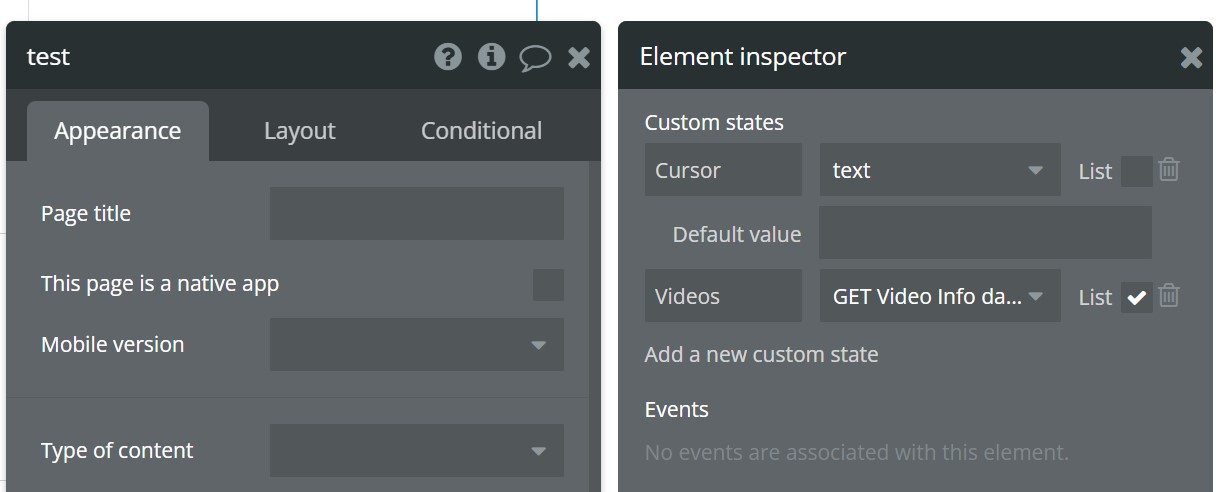Open the Cursor type dropdown showing text

point(940,170)
